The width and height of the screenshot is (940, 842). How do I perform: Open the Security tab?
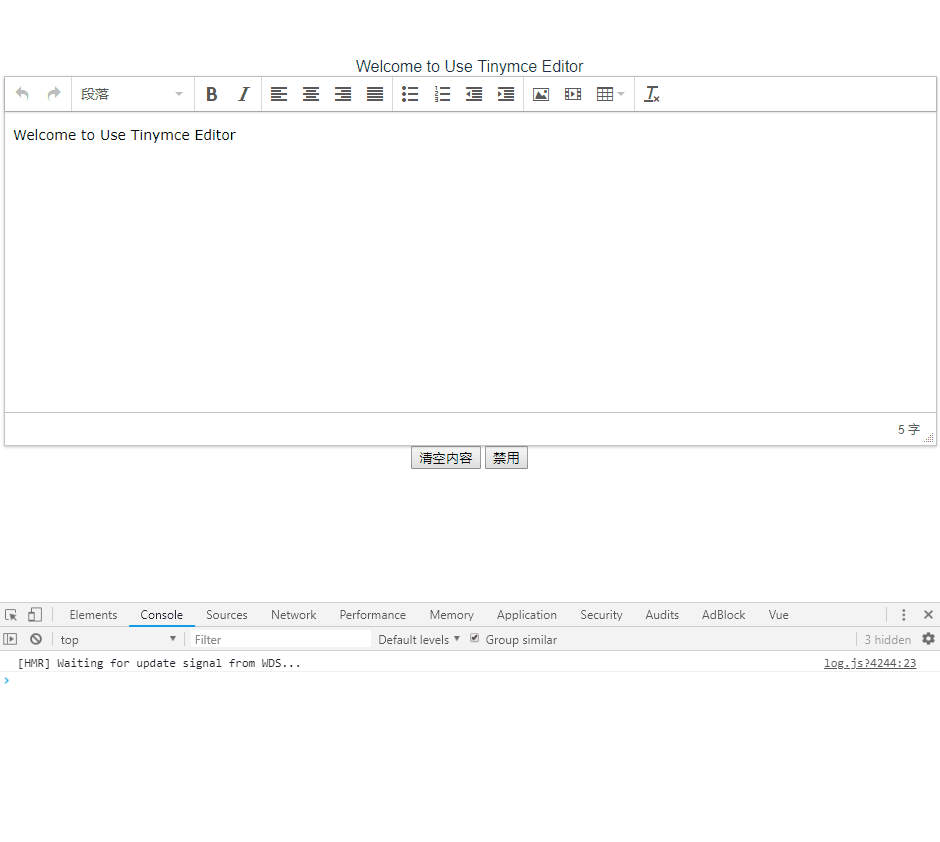click(601, 615)
